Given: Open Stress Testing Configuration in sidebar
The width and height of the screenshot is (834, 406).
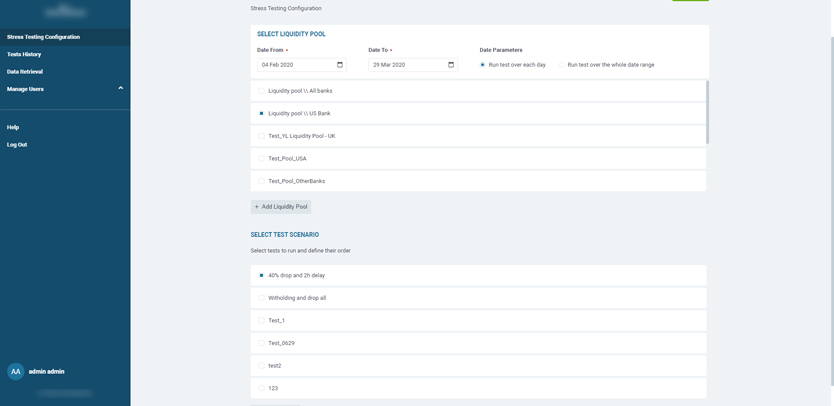Looking at the screenshot, I should click(x=44, y=37).
